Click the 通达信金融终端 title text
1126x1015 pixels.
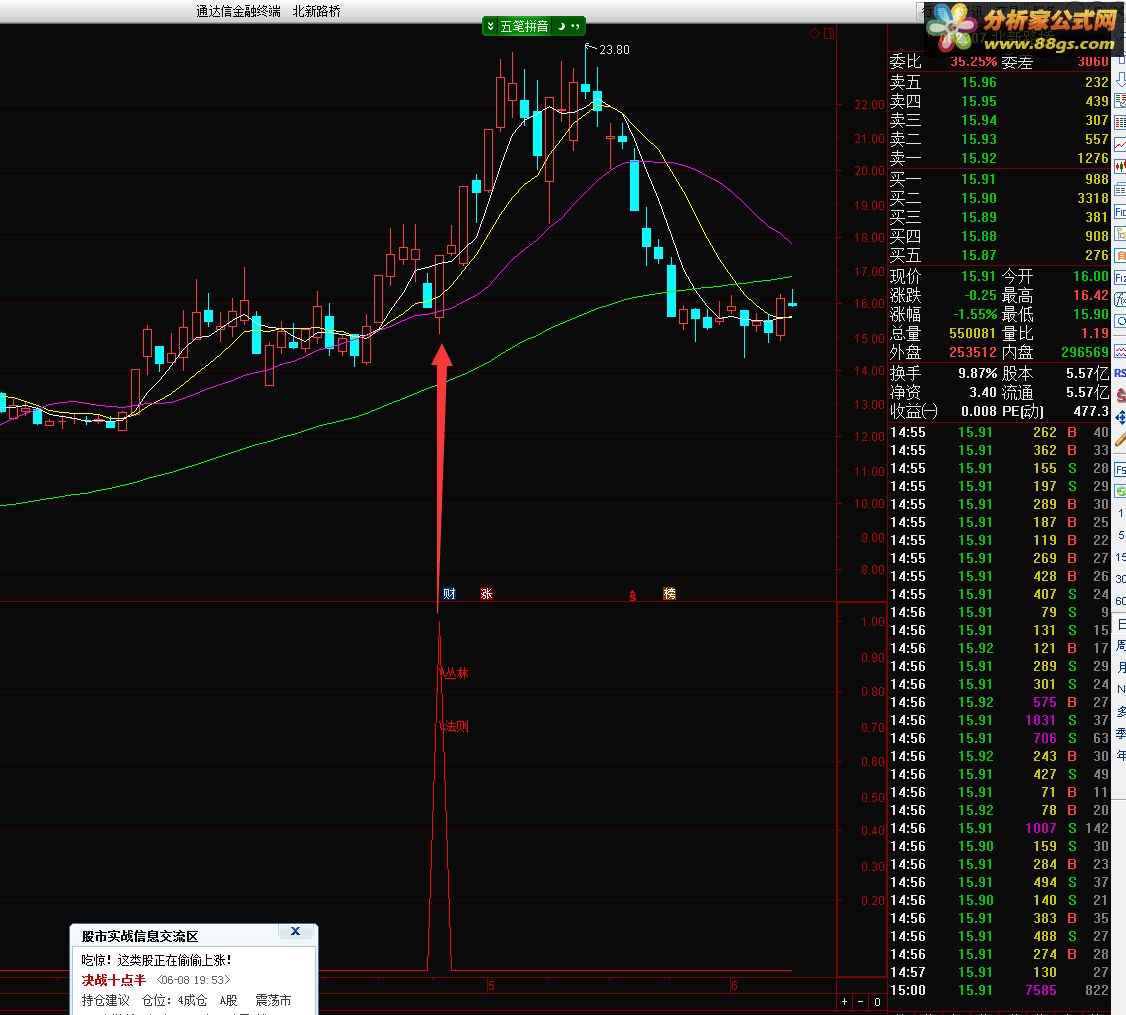click(238, 11)
